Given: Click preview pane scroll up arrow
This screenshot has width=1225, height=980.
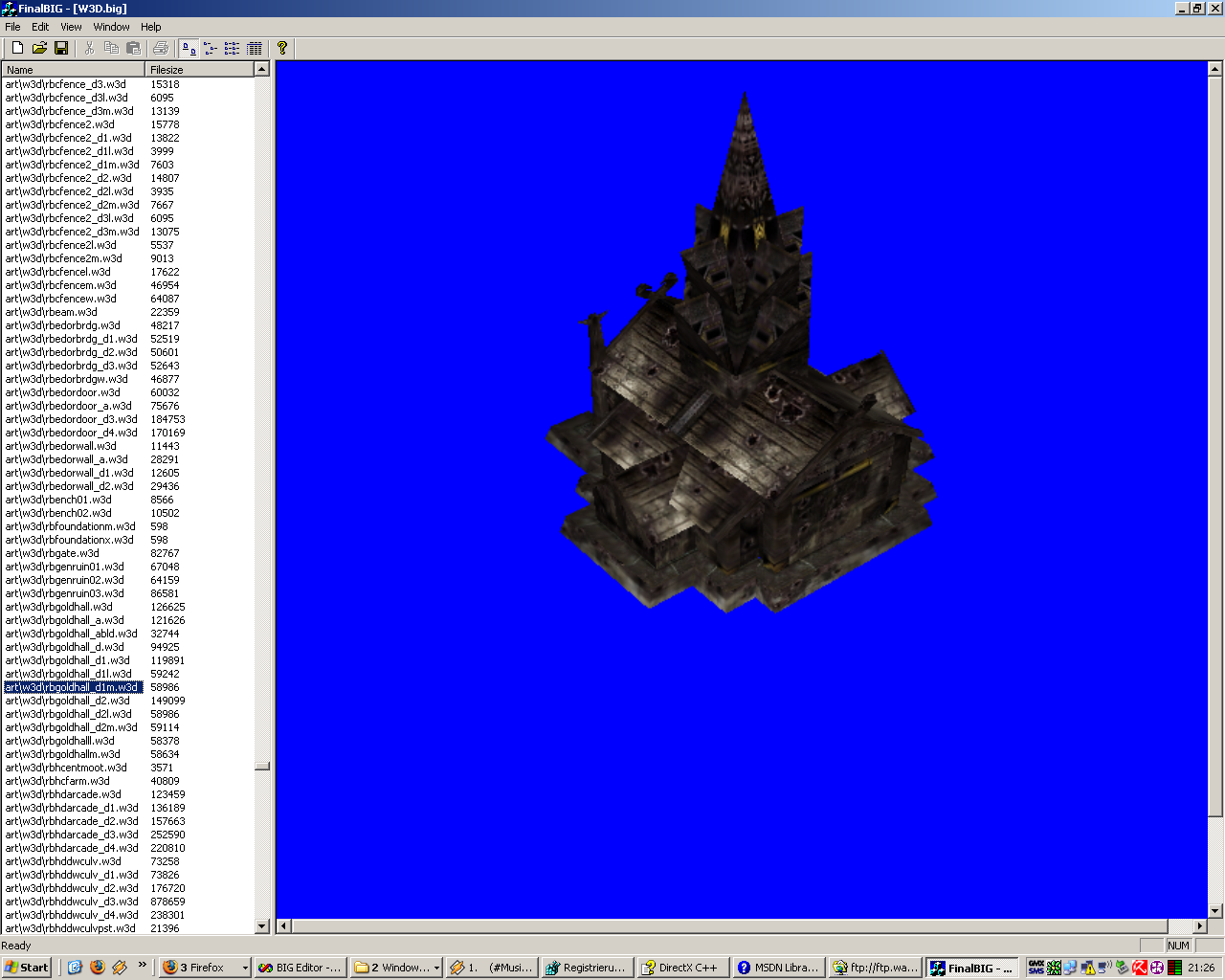Looking at the screenshot, I should [1215, 69].
